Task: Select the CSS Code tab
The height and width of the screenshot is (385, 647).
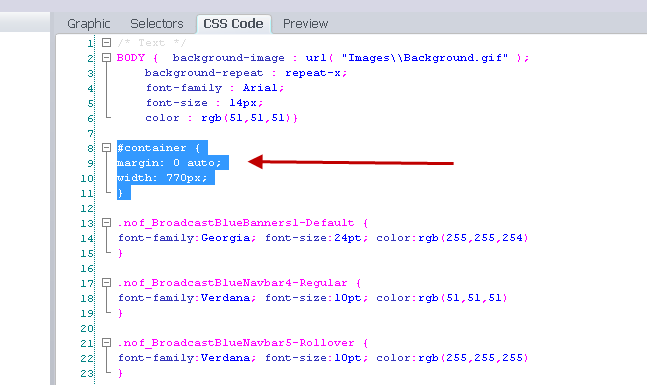Action: pos(234,24)
